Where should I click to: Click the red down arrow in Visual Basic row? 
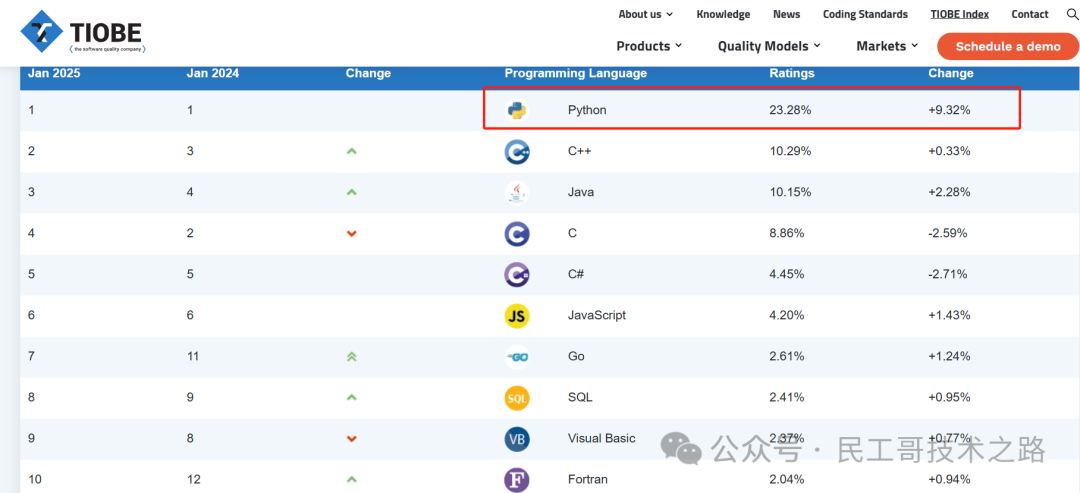coord(351,439)
